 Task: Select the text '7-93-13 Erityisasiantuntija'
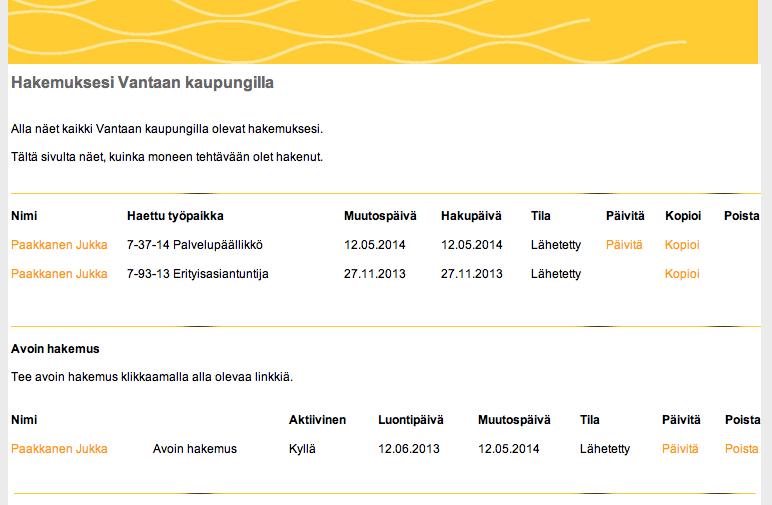coord(198,274)
